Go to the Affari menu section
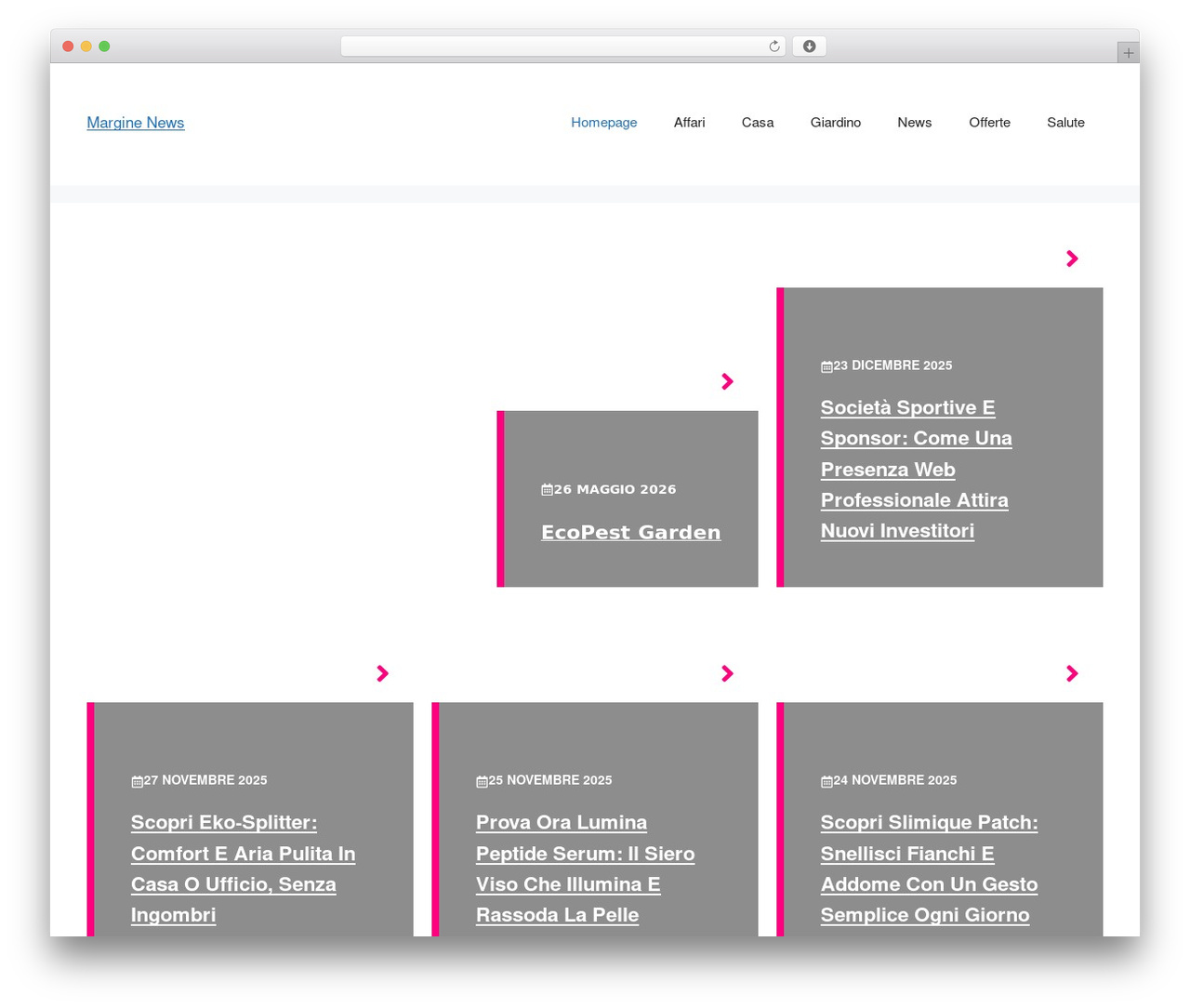 coord(690,123)
